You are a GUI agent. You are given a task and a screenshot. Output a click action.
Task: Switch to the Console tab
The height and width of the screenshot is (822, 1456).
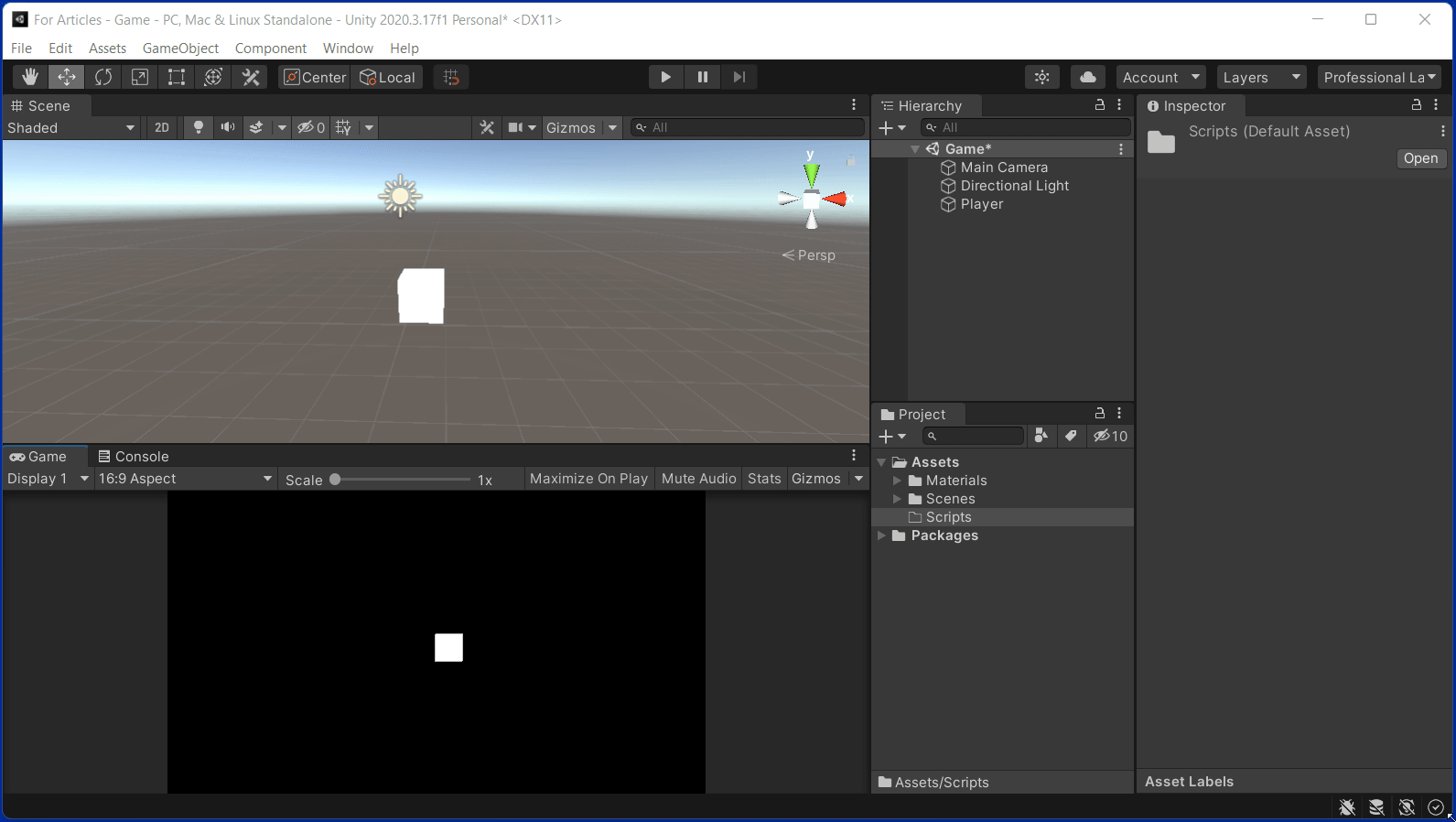tap(134, 457)
